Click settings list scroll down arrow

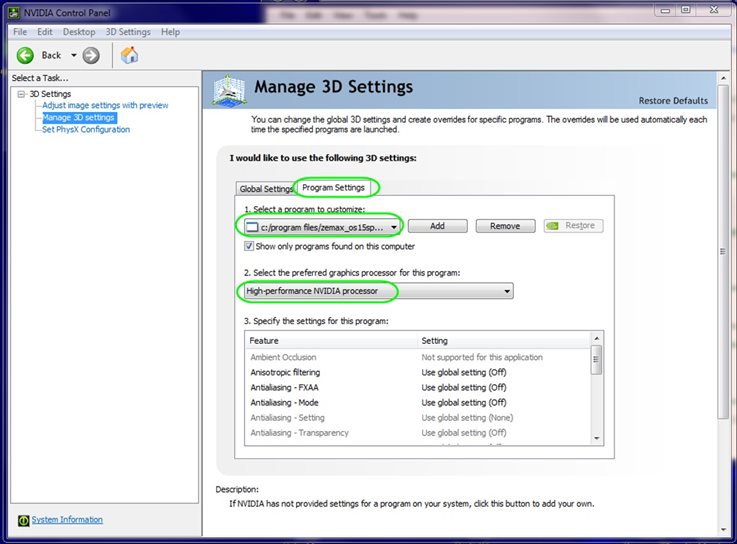[597, 438]
